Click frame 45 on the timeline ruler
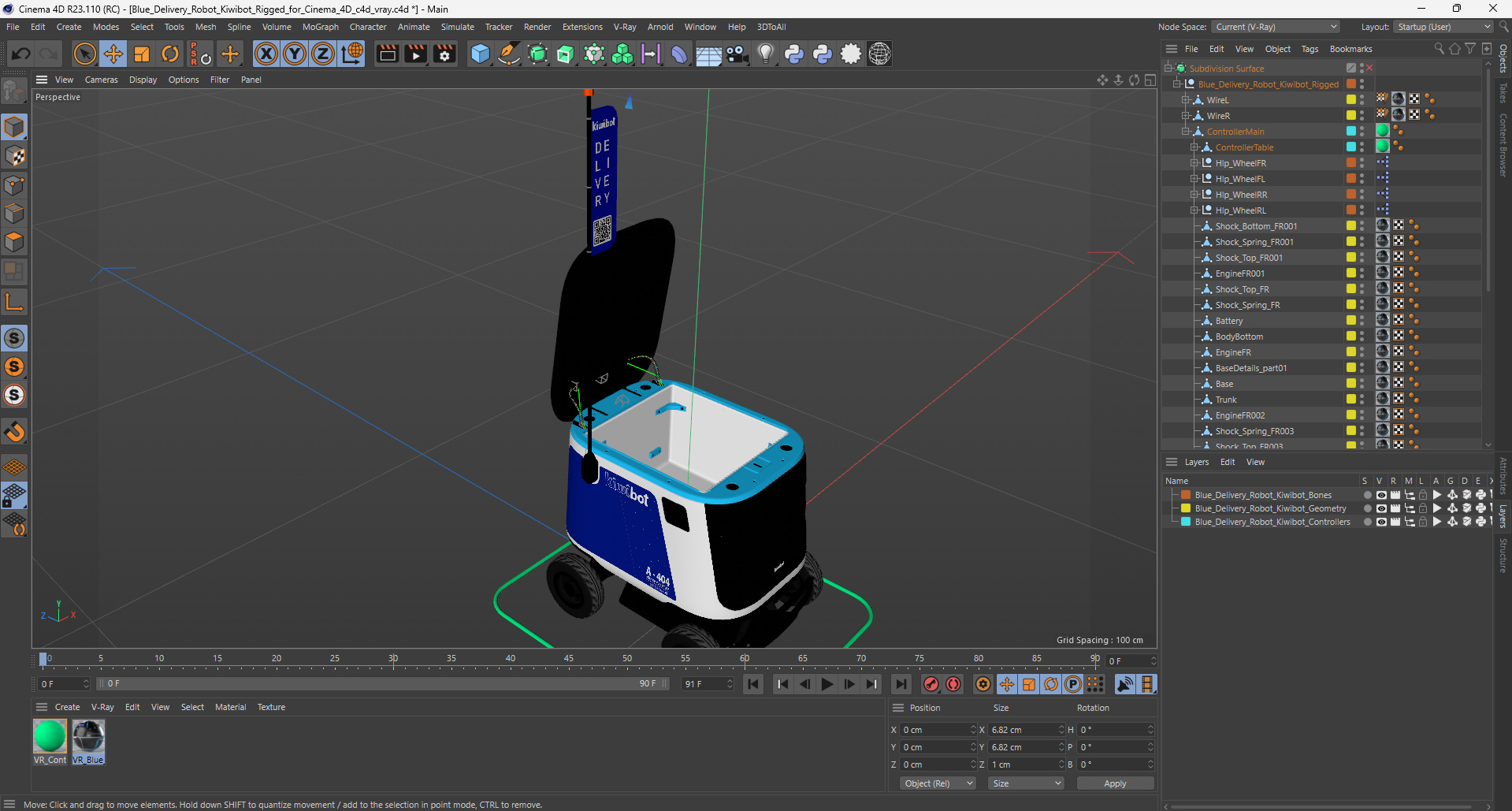Viewport: 1512px width, 811px height. tap(568, 659)
